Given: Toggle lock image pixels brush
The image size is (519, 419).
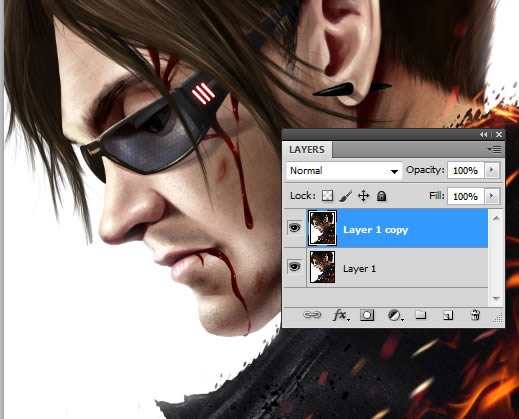Looking at the screenshot, I should (x=346, y=196).
